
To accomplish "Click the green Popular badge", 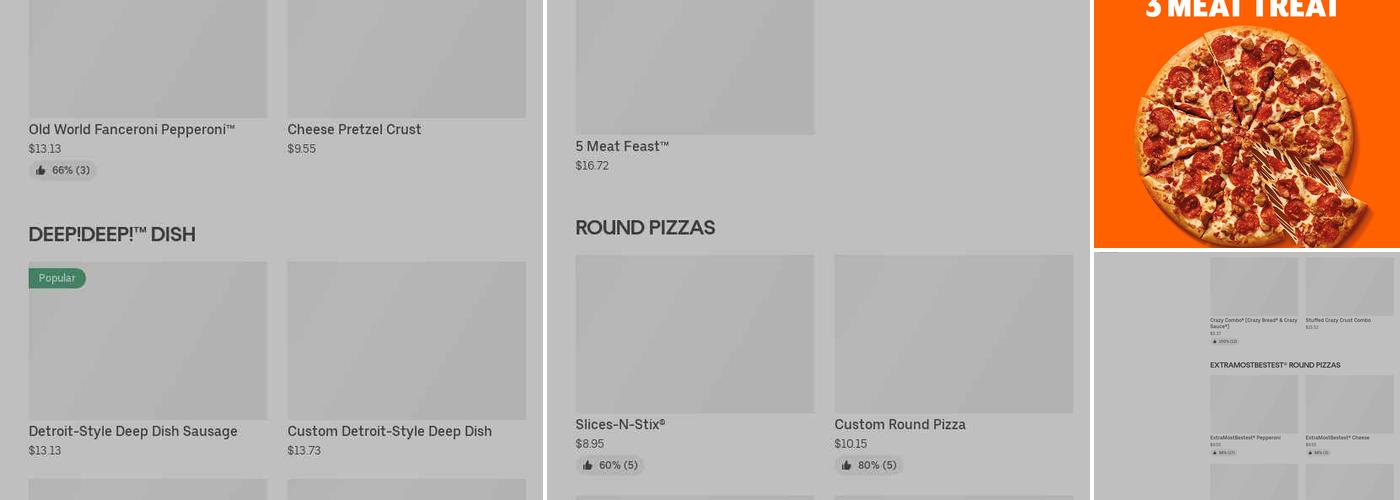I will tap(57, 278).
